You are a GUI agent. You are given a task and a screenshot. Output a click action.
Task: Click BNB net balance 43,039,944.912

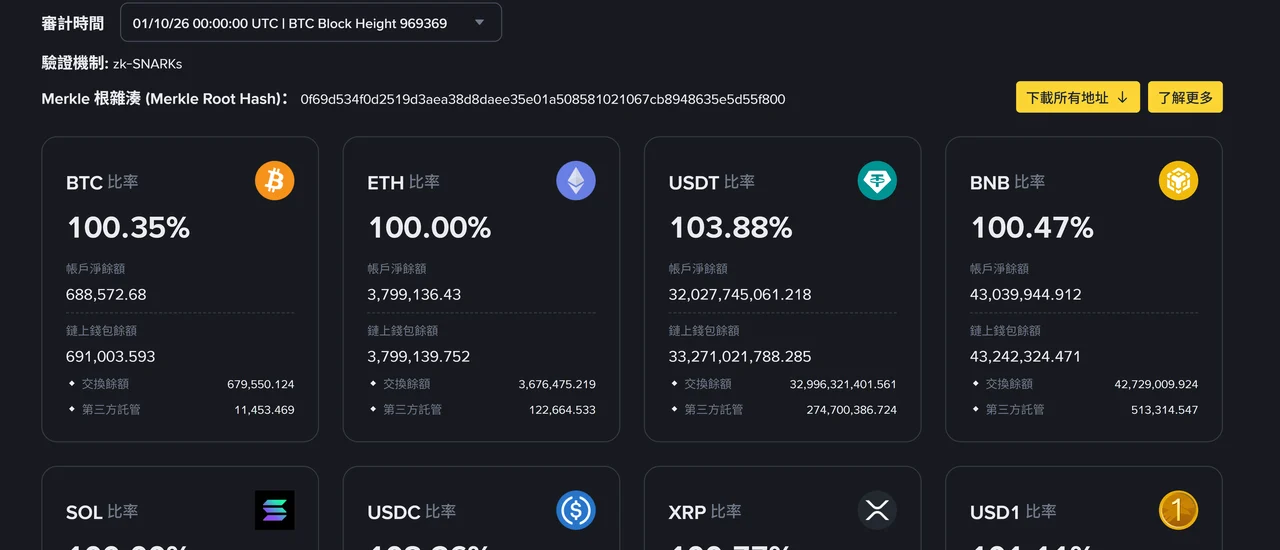point(1026,295)
